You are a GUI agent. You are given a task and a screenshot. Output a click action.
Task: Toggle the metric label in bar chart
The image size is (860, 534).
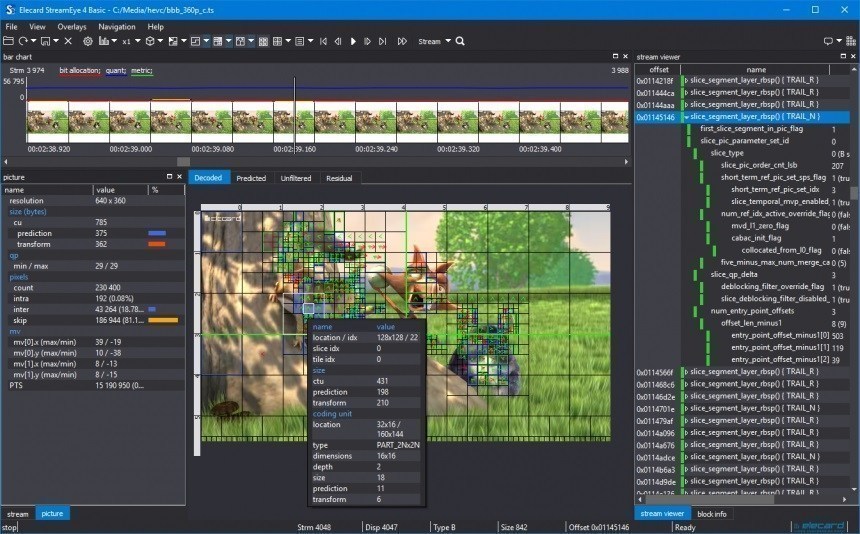pos(142,71)
